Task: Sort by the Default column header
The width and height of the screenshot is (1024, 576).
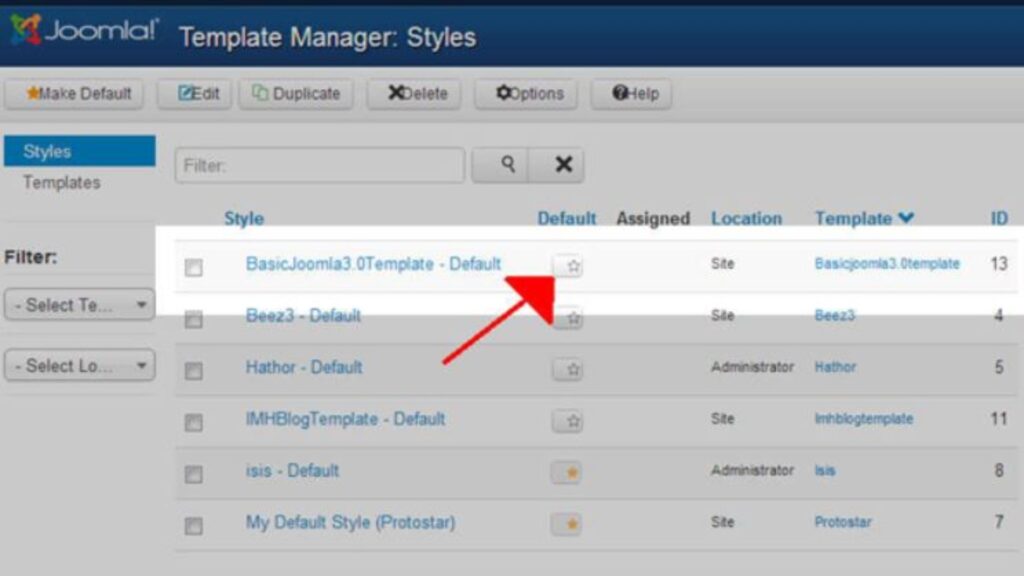Action: click(x=566, y=218)
